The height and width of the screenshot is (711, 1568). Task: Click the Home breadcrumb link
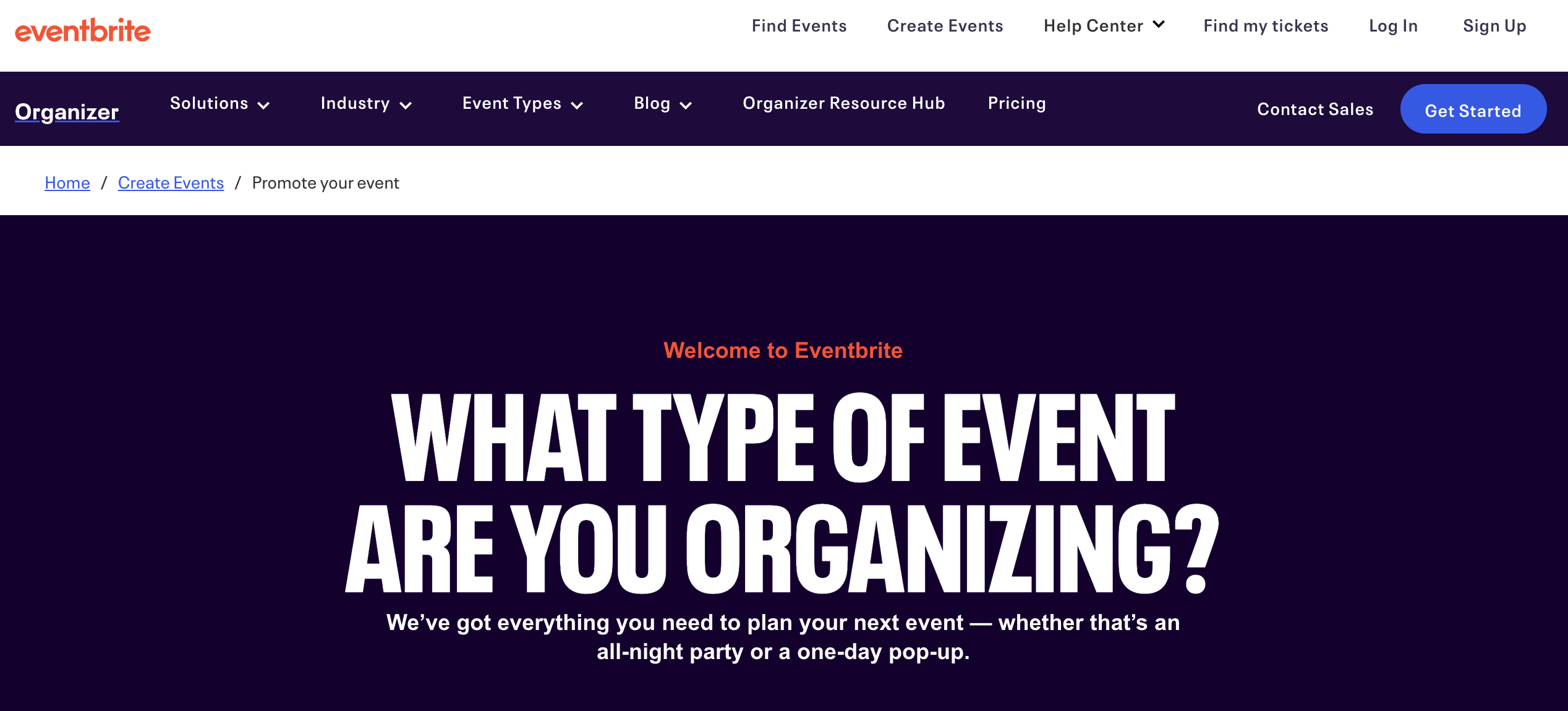coord(68,181)
